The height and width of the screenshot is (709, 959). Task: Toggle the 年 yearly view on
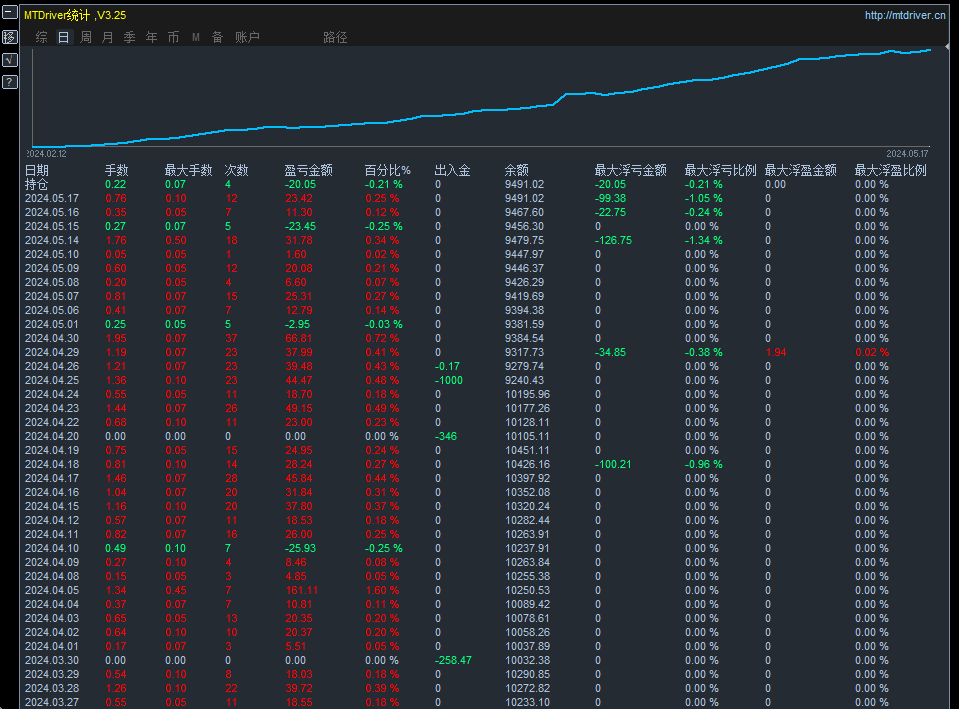151,37
